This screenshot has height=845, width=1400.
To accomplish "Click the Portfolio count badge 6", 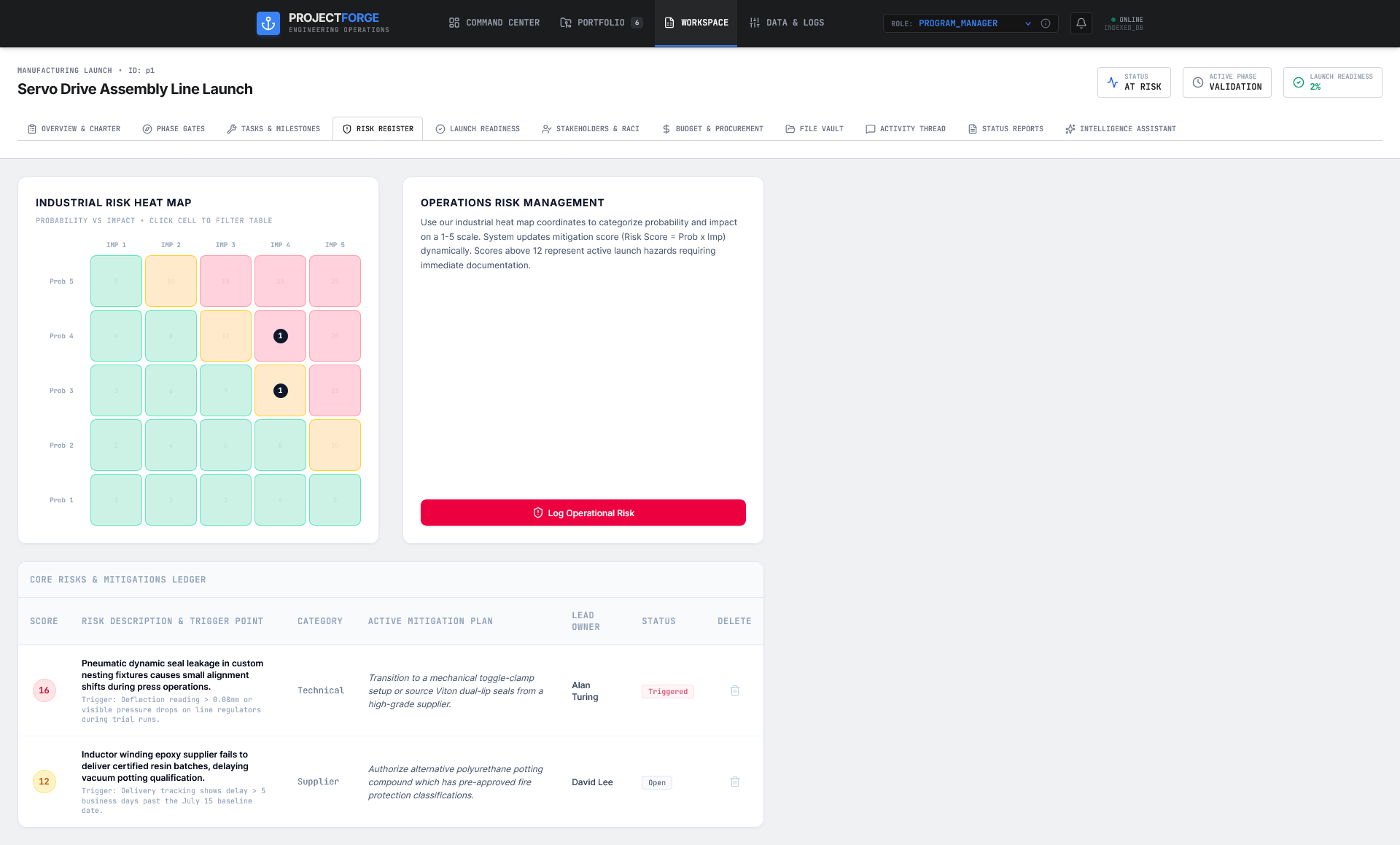I will pos(637,23).
